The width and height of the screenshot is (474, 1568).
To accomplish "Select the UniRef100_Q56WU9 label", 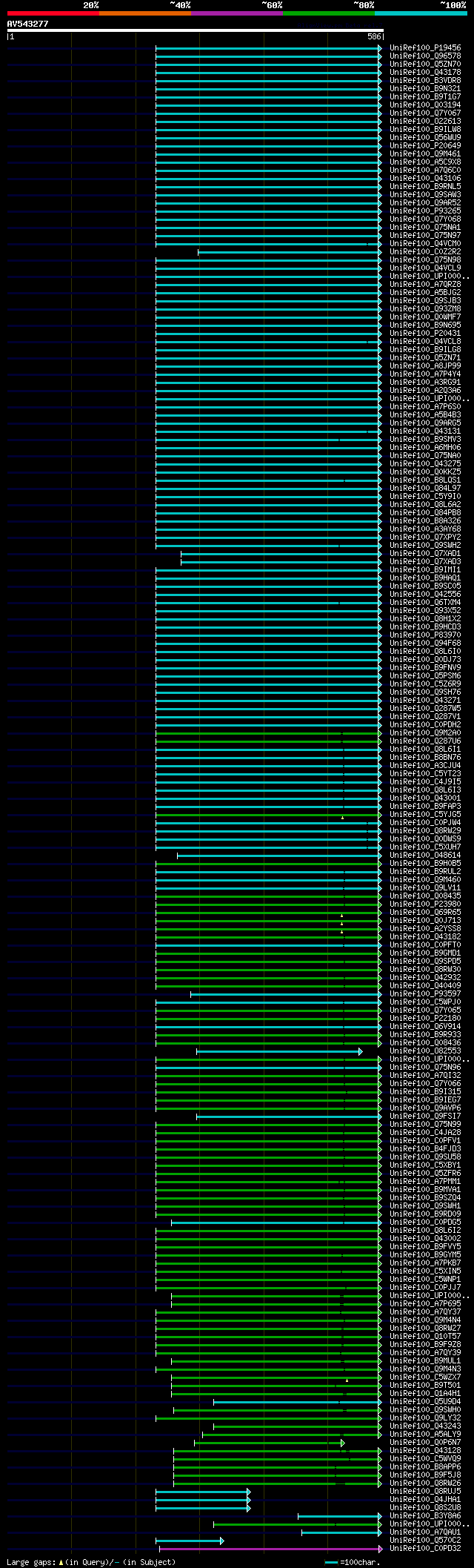I will coord(425,137).
